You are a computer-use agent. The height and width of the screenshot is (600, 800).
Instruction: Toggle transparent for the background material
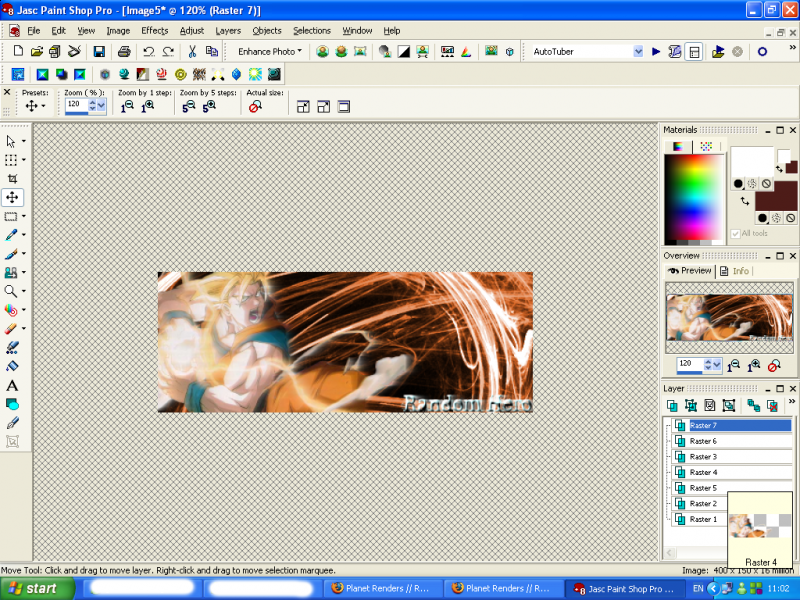[x=790, y=218]
